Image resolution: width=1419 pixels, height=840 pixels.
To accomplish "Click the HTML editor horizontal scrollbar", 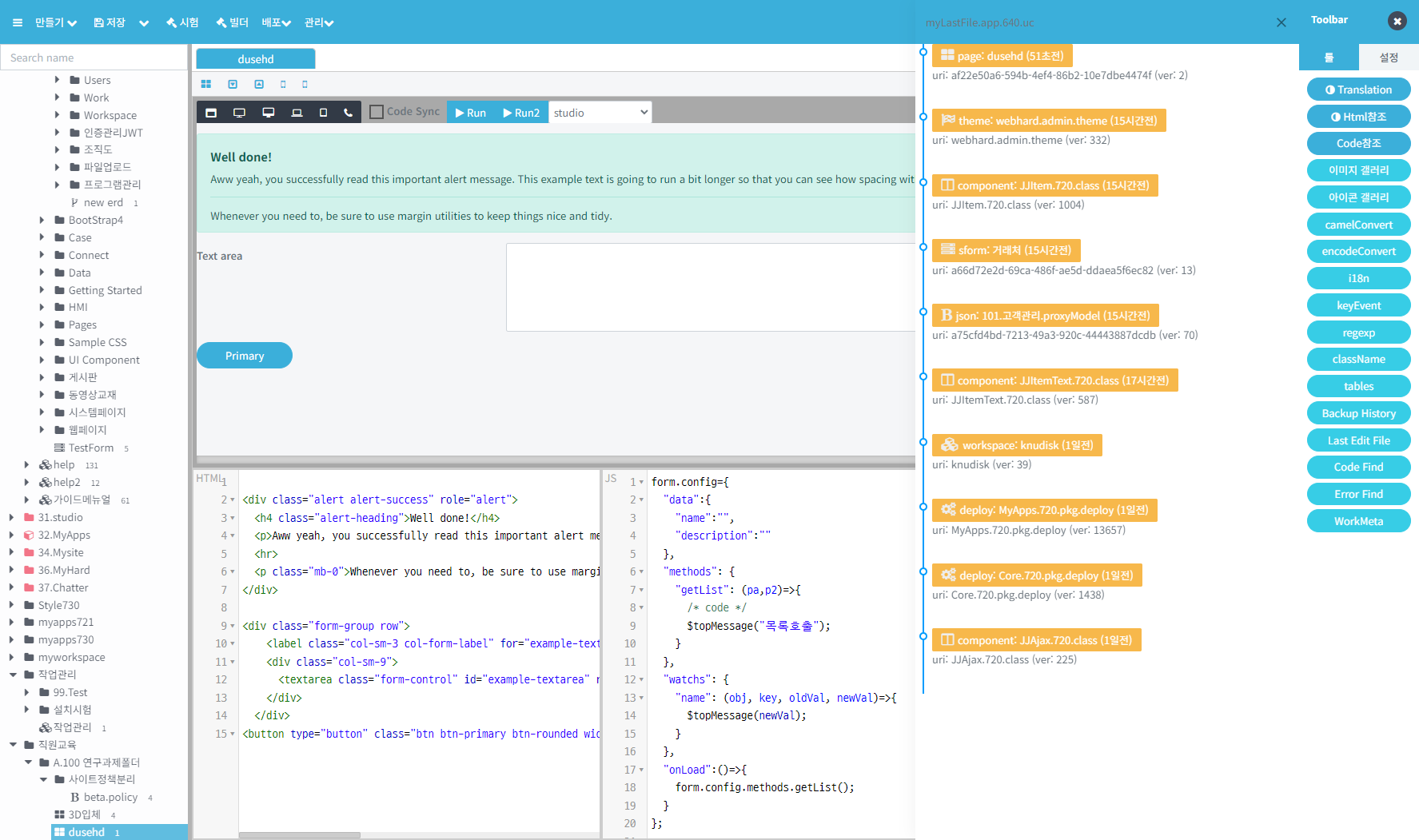I will click(300, 835).
